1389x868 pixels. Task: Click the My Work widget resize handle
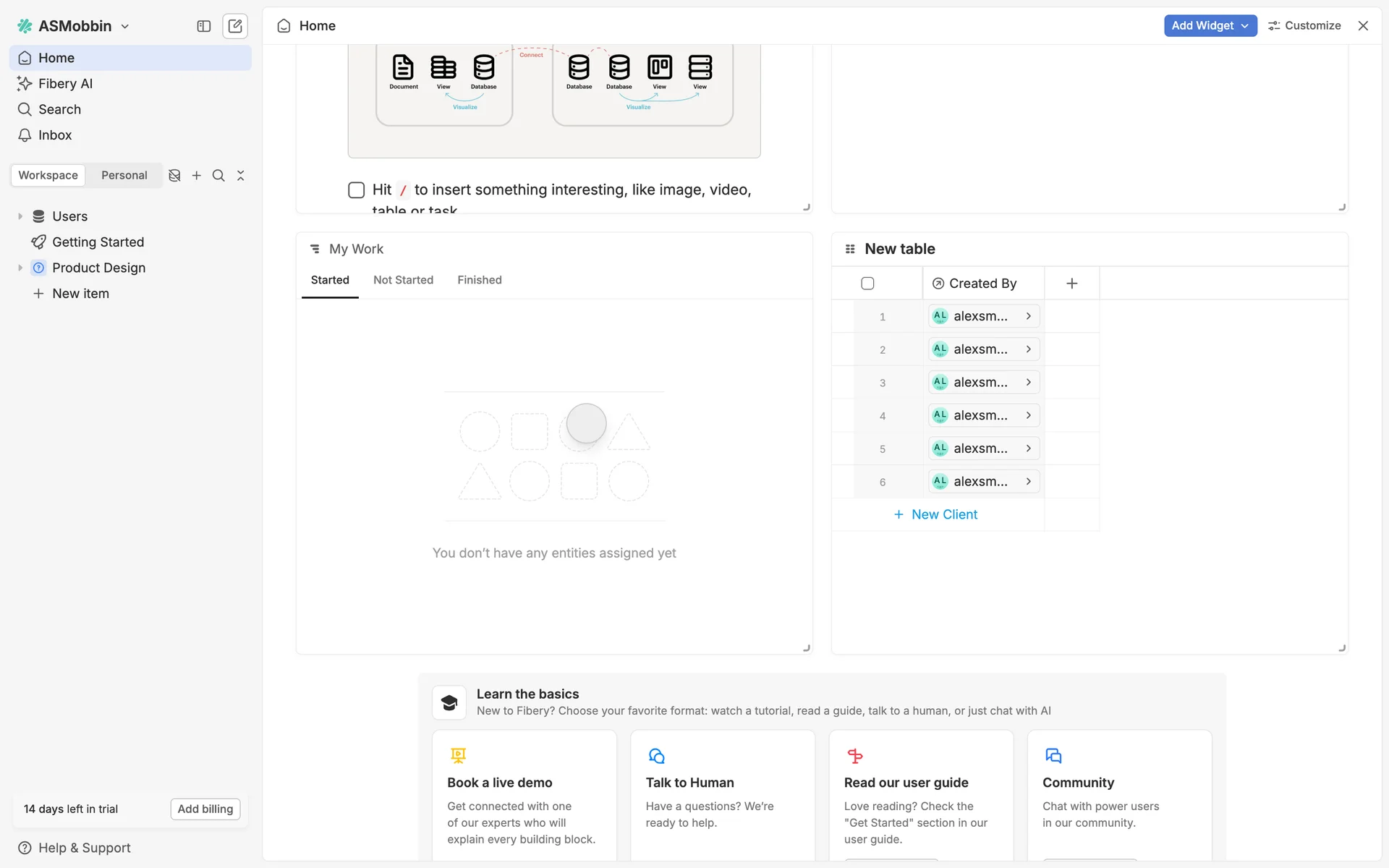[807, 648]
